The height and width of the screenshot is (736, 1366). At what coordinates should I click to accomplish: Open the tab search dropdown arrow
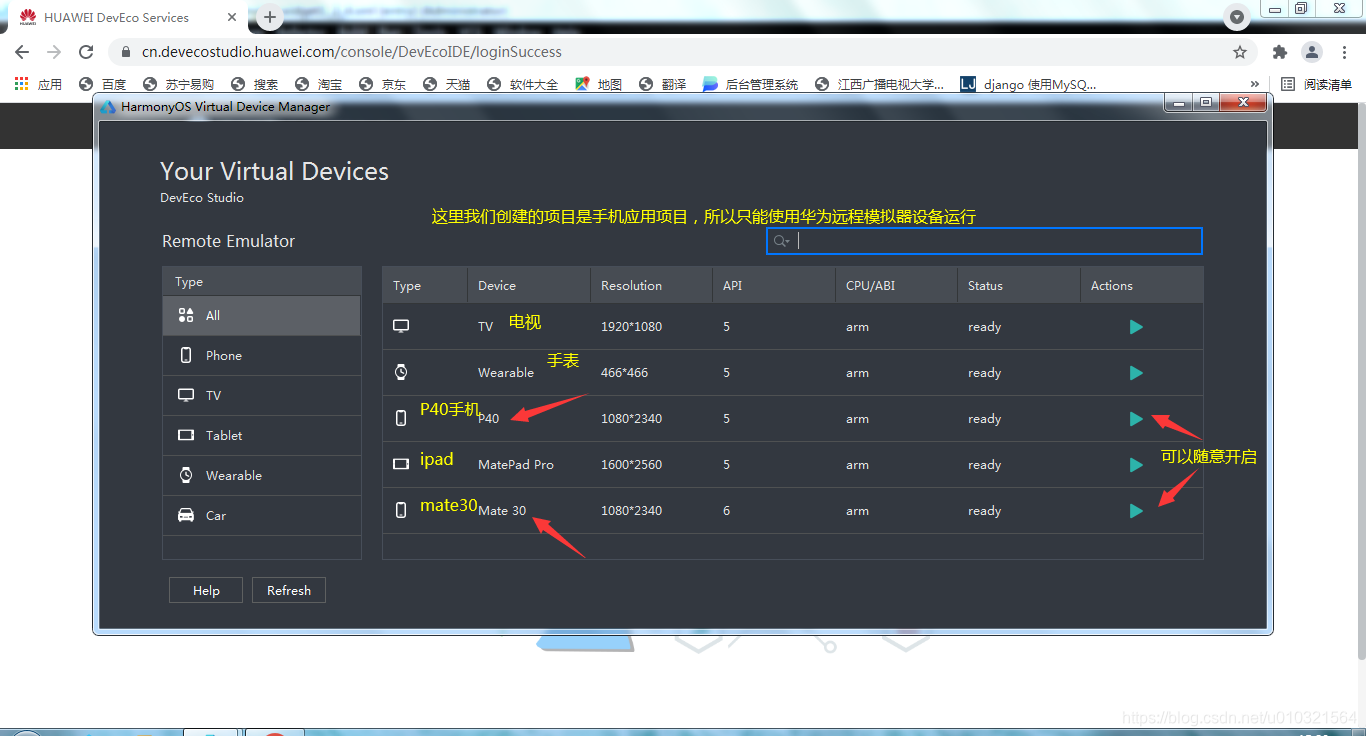(1237, 17)
